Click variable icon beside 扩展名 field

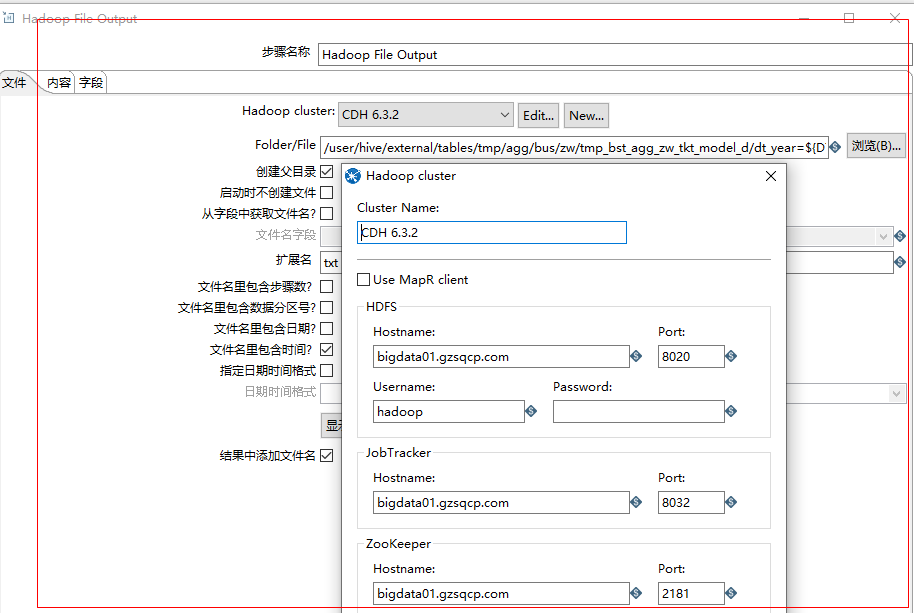pos(900,262)
